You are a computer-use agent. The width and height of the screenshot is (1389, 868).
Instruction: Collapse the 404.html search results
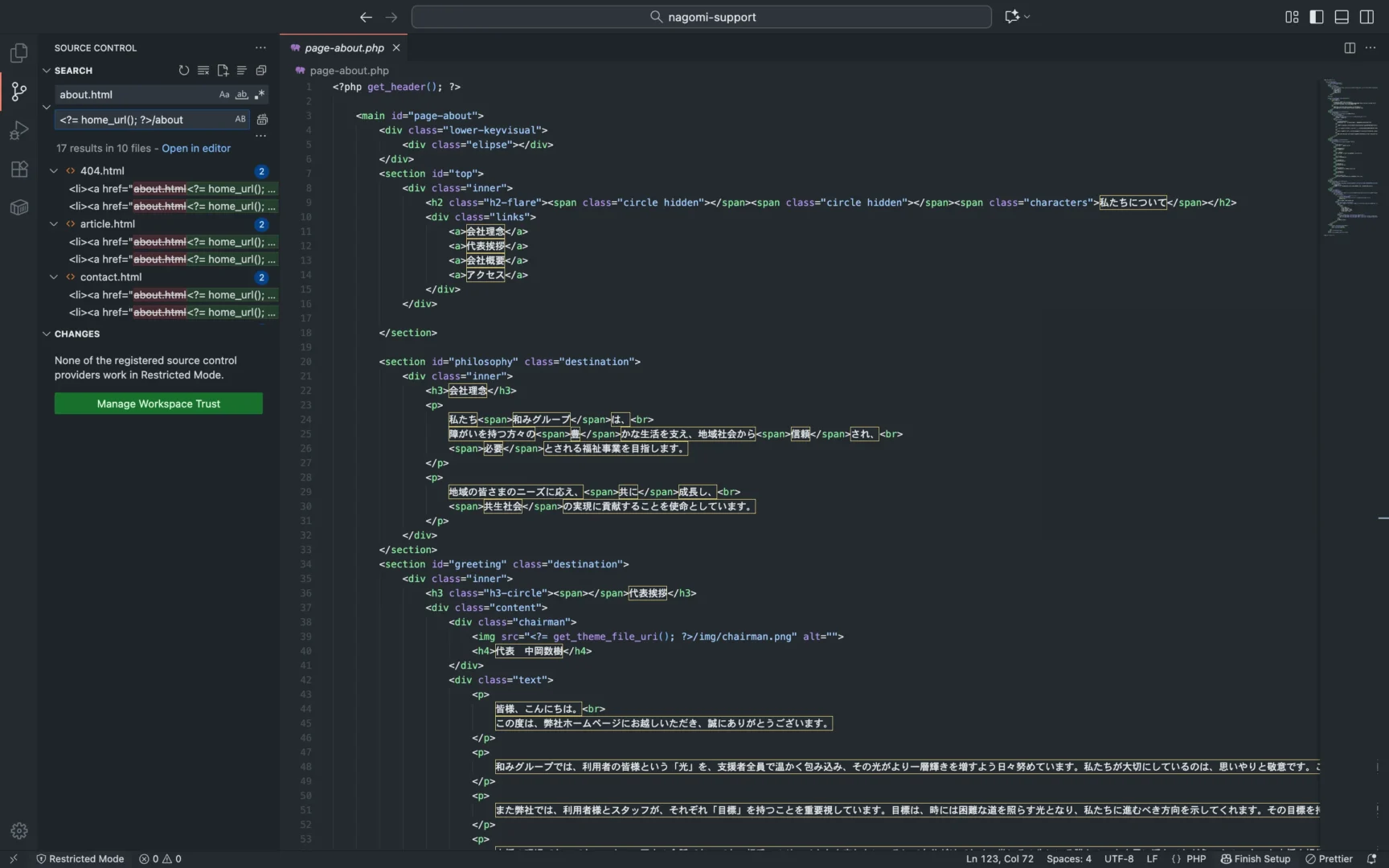54,171
